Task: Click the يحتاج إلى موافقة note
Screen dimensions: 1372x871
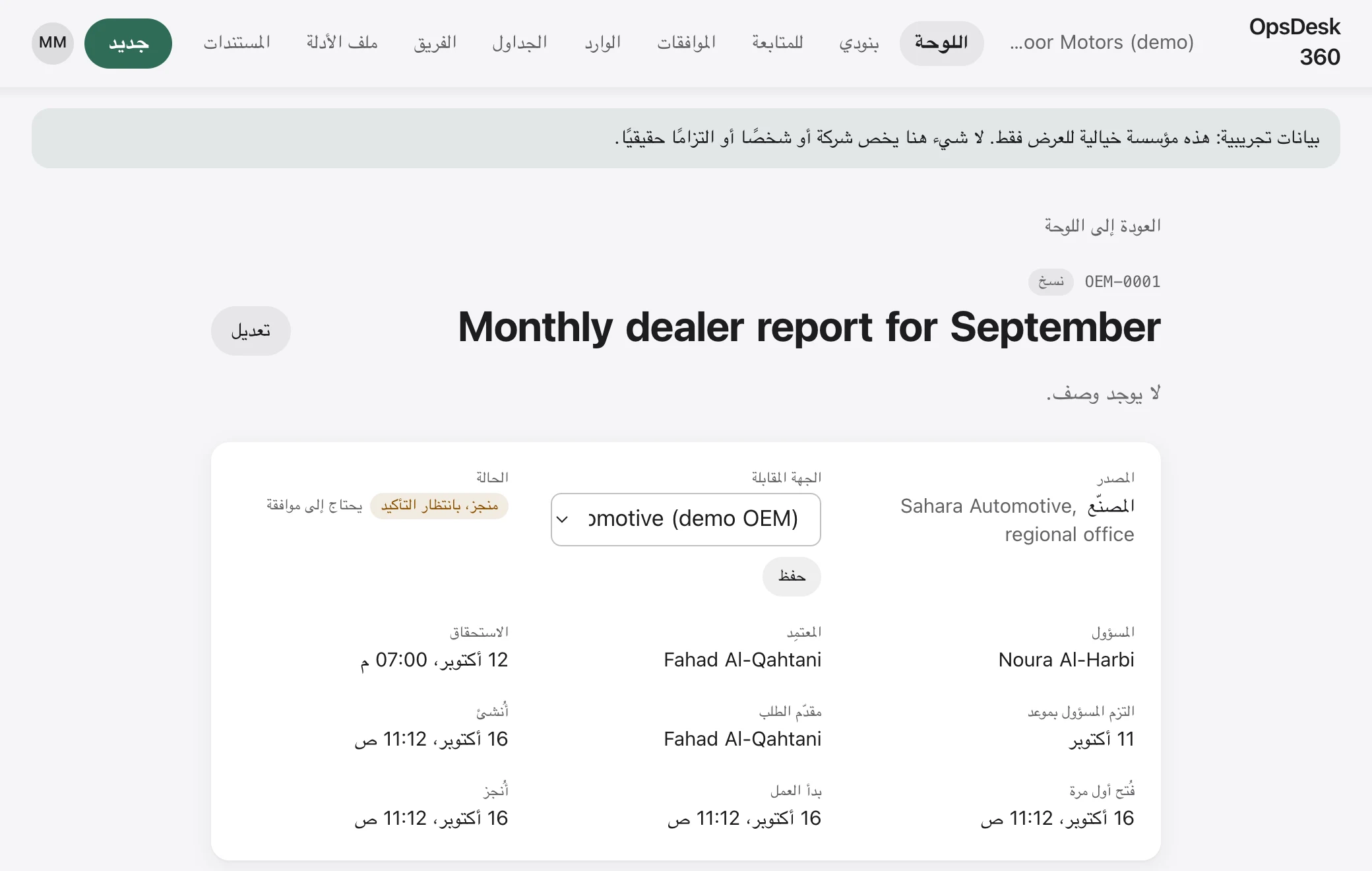Action: point(315,505)
